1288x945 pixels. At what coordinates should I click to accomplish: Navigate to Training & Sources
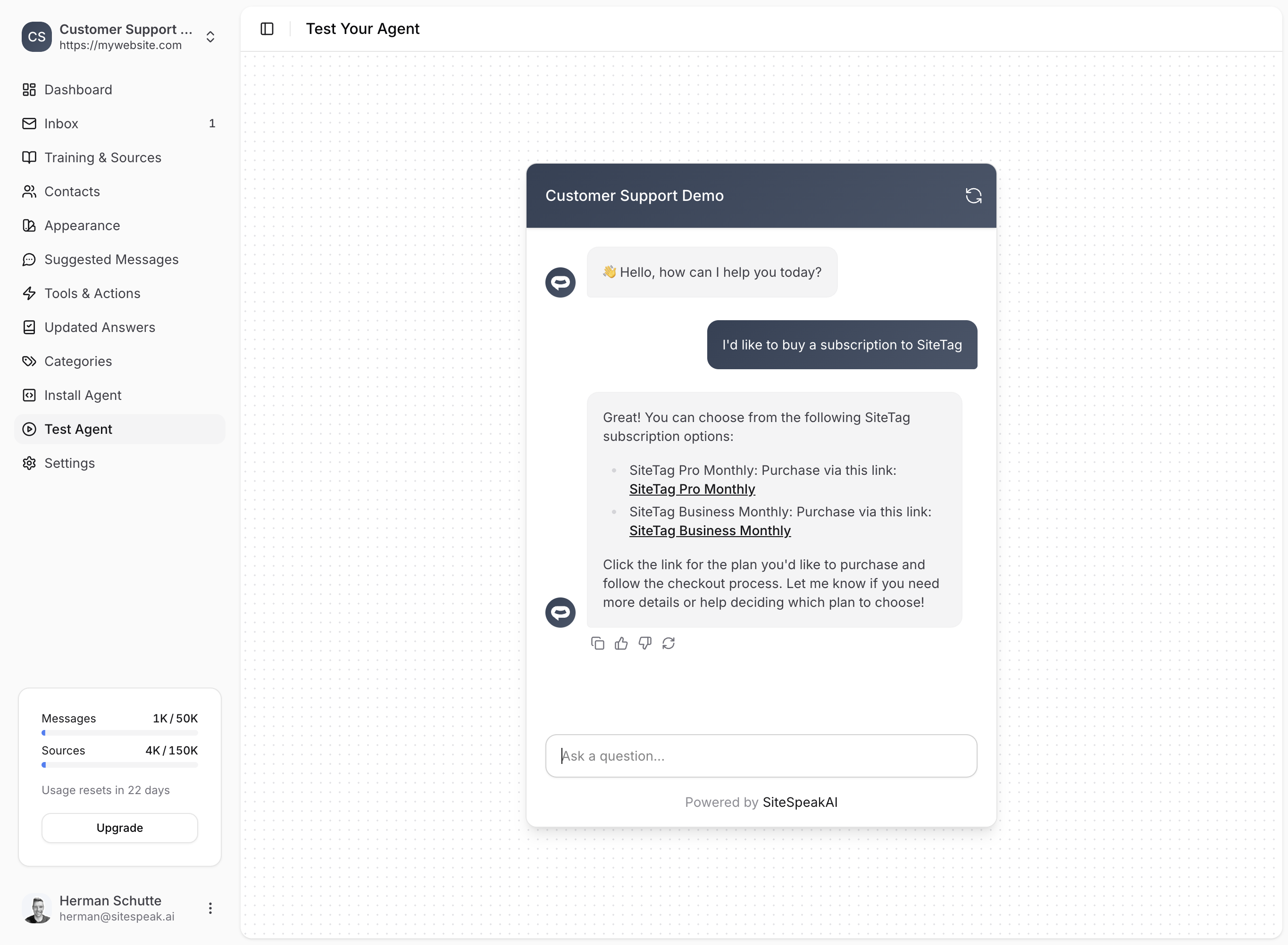102,158
